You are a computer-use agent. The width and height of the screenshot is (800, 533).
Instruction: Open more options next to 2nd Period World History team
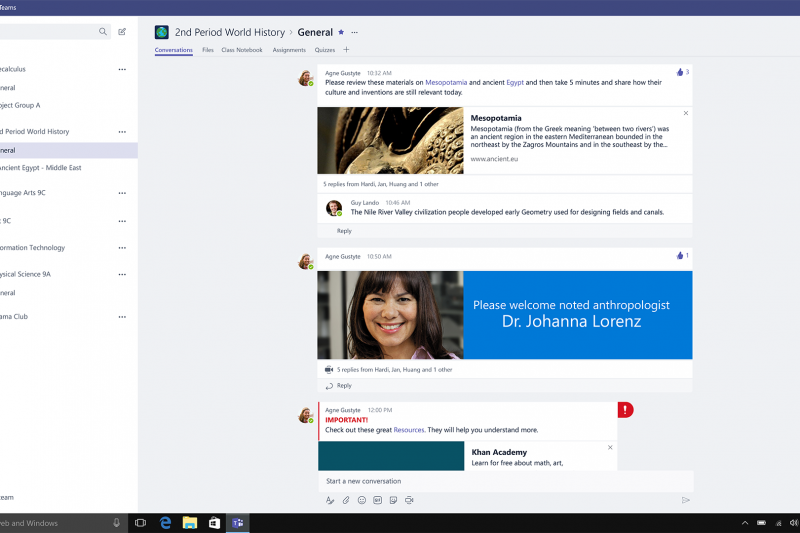point(122,131)
